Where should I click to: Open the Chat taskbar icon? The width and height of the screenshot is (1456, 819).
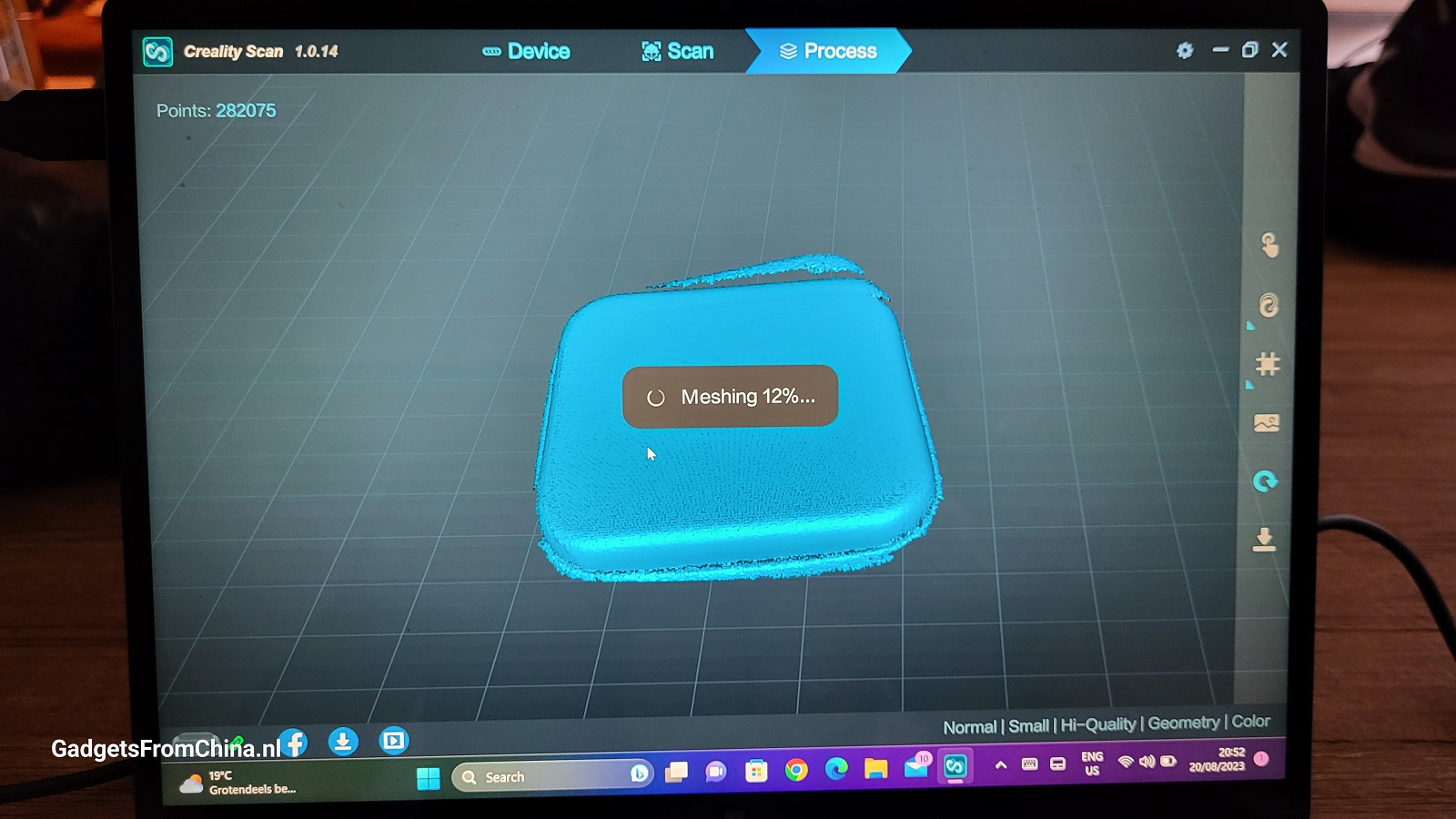click(716, 772)
